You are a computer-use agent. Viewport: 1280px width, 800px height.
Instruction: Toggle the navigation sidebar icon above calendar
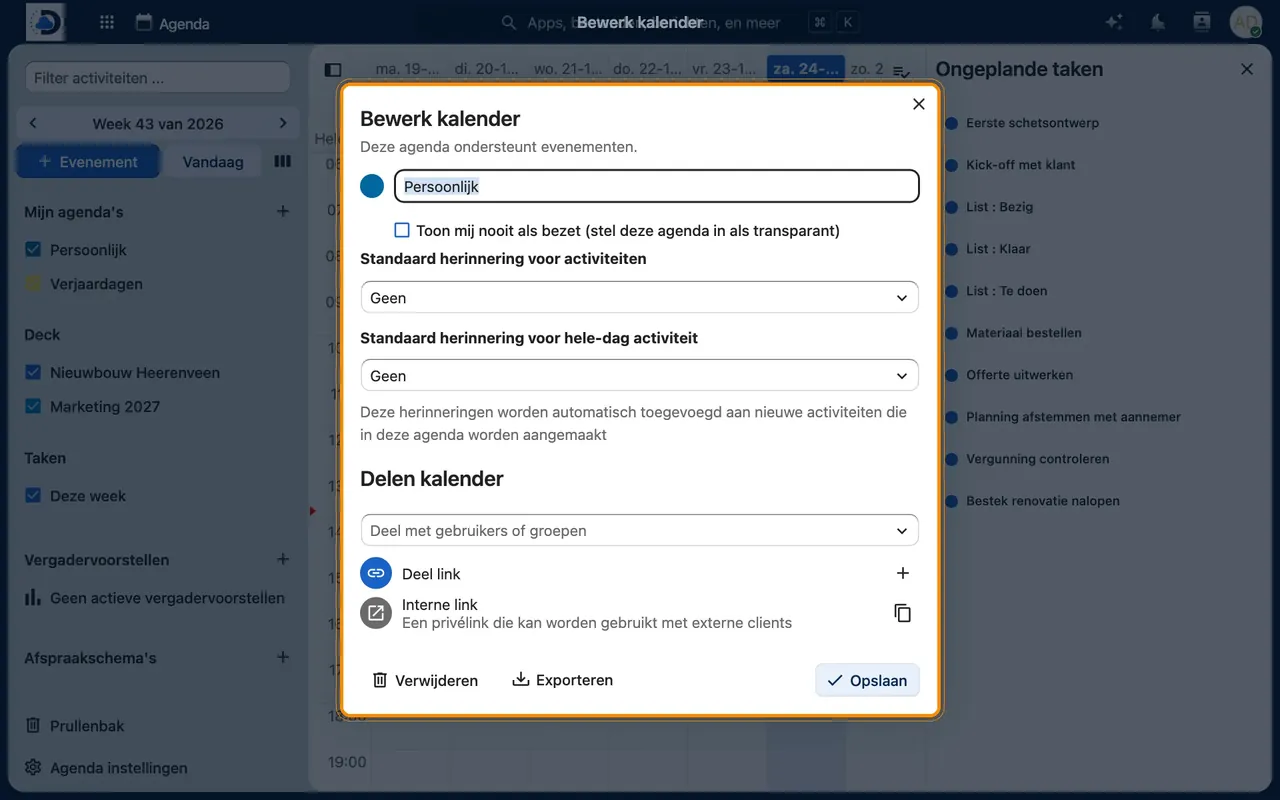coord(333,70)
